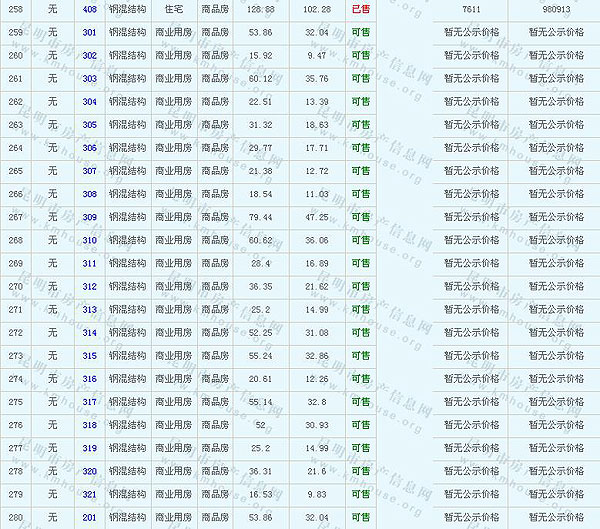This screenshot has width=600, height=529.
Task: Click the red 已售 sold status
Action: pos(360,9)
